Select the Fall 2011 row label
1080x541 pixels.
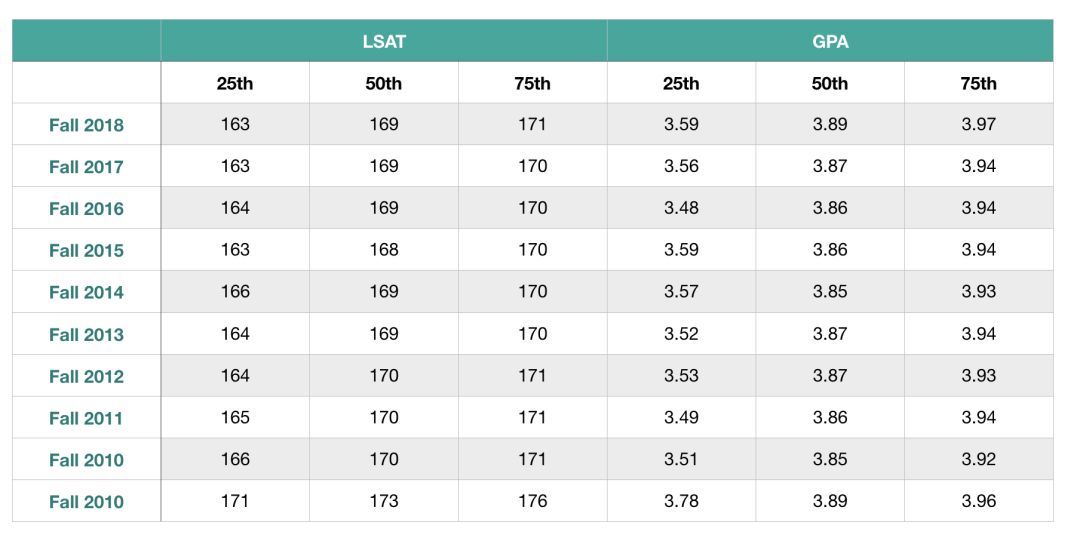pos(86,419)
